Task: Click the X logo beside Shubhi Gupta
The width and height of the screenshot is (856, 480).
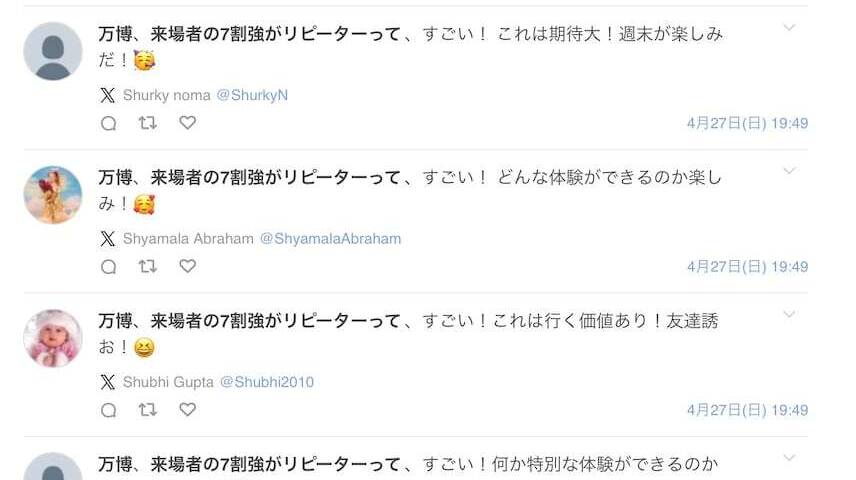Action: pyautogui.click(x=108, y=382)
